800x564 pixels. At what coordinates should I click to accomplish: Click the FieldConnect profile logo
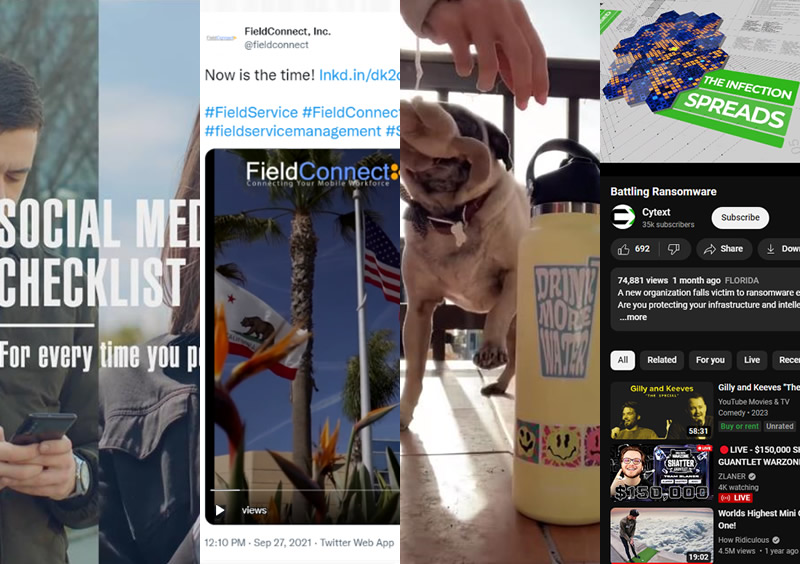pyautogui.click(x=221, y=38)
